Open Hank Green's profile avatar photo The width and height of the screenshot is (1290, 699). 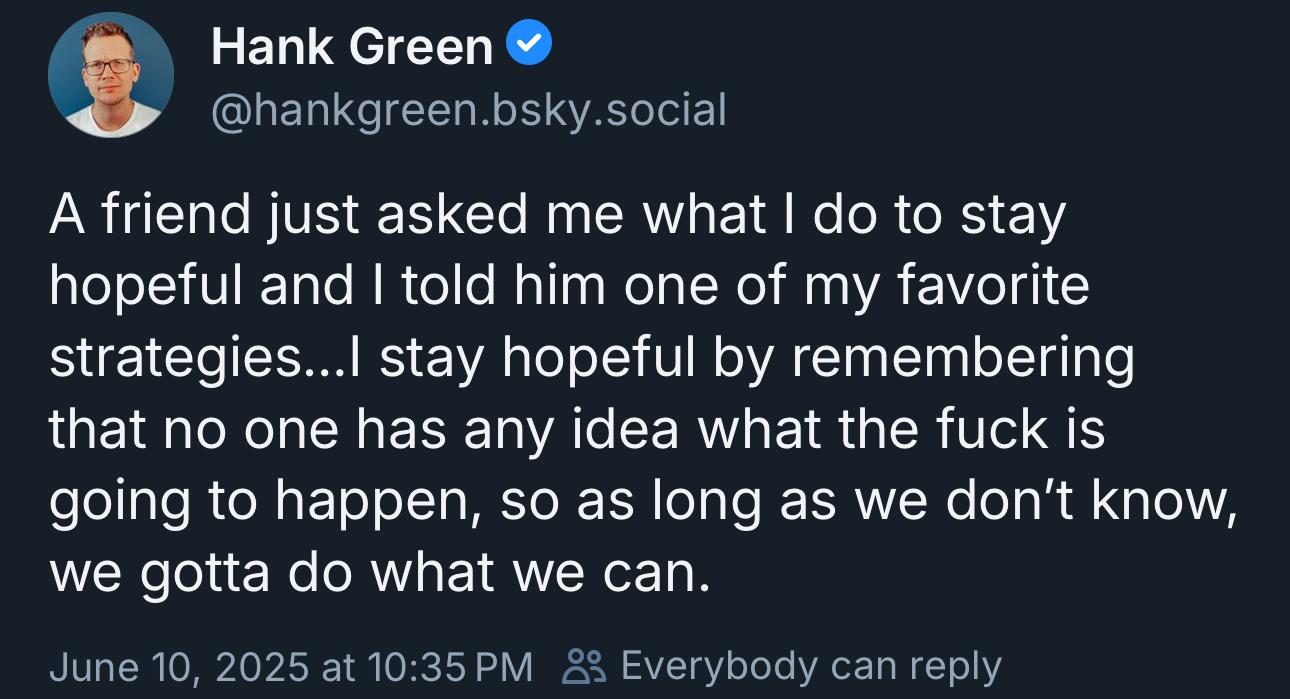point(111,75)
